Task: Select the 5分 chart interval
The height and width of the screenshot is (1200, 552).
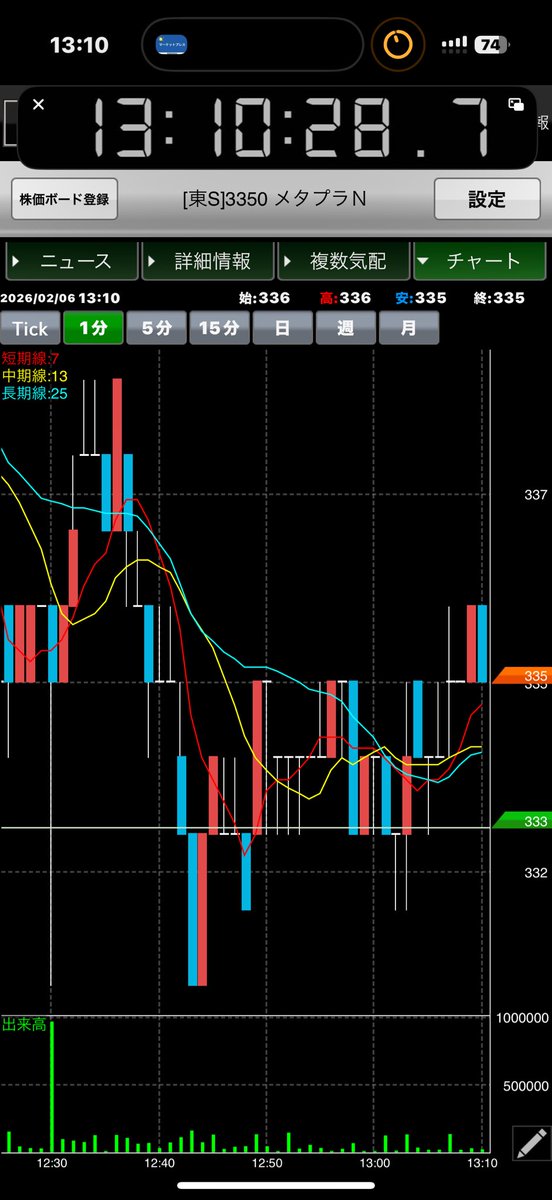Action: [156, 328]
